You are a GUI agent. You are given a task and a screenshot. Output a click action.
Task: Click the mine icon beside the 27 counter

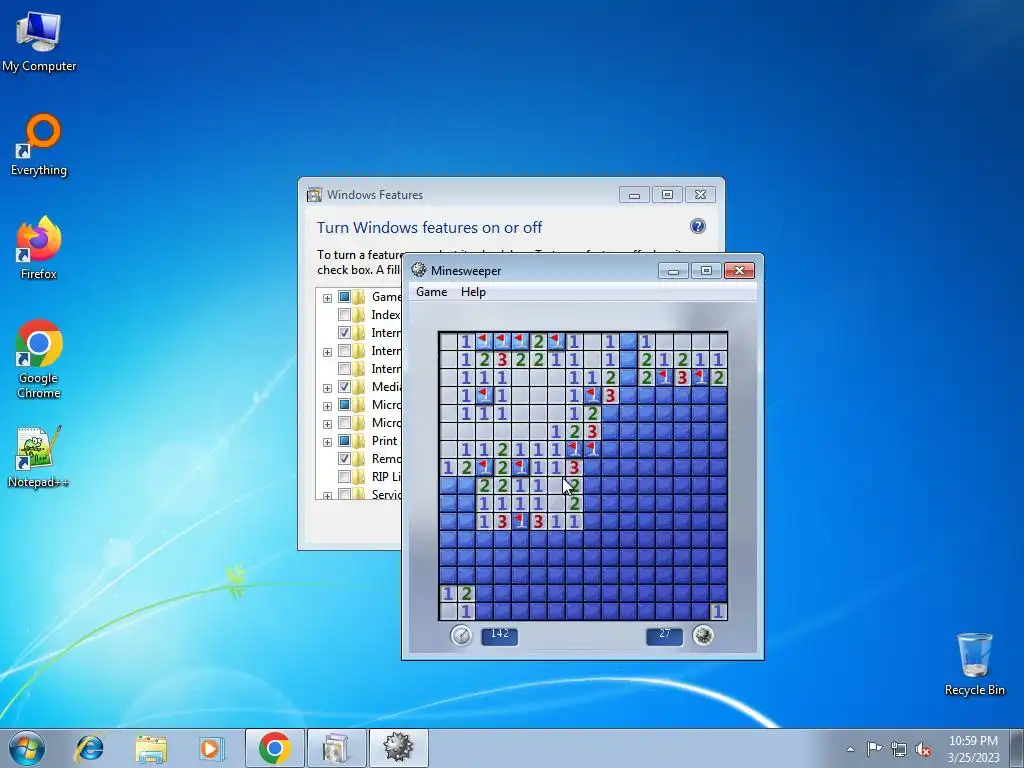(703, 635)
